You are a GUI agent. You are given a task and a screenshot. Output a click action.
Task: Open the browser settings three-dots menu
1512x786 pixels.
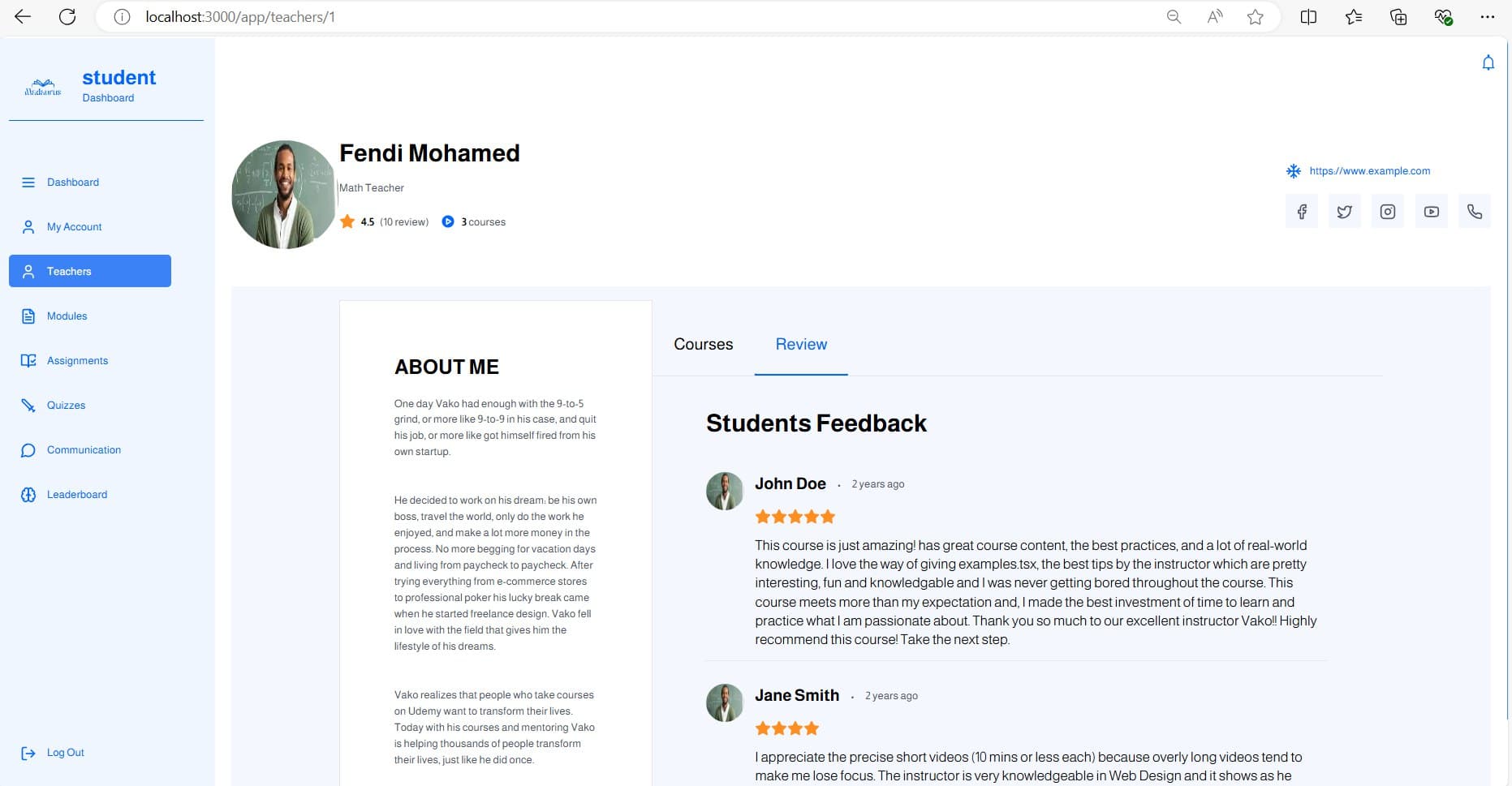click(x=1488, y=17)
